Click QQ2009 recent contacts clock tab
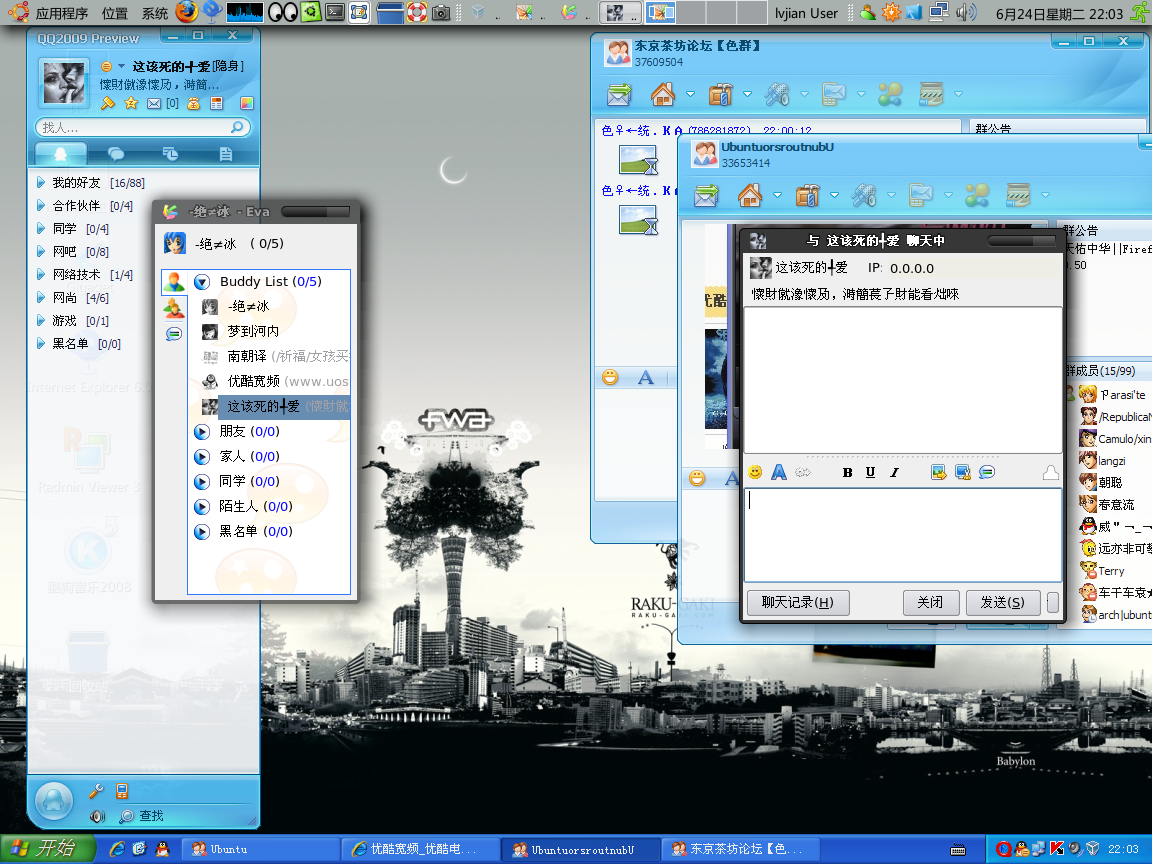The width and height of the screenshot is (1152, 864). (x=170, y=154)
